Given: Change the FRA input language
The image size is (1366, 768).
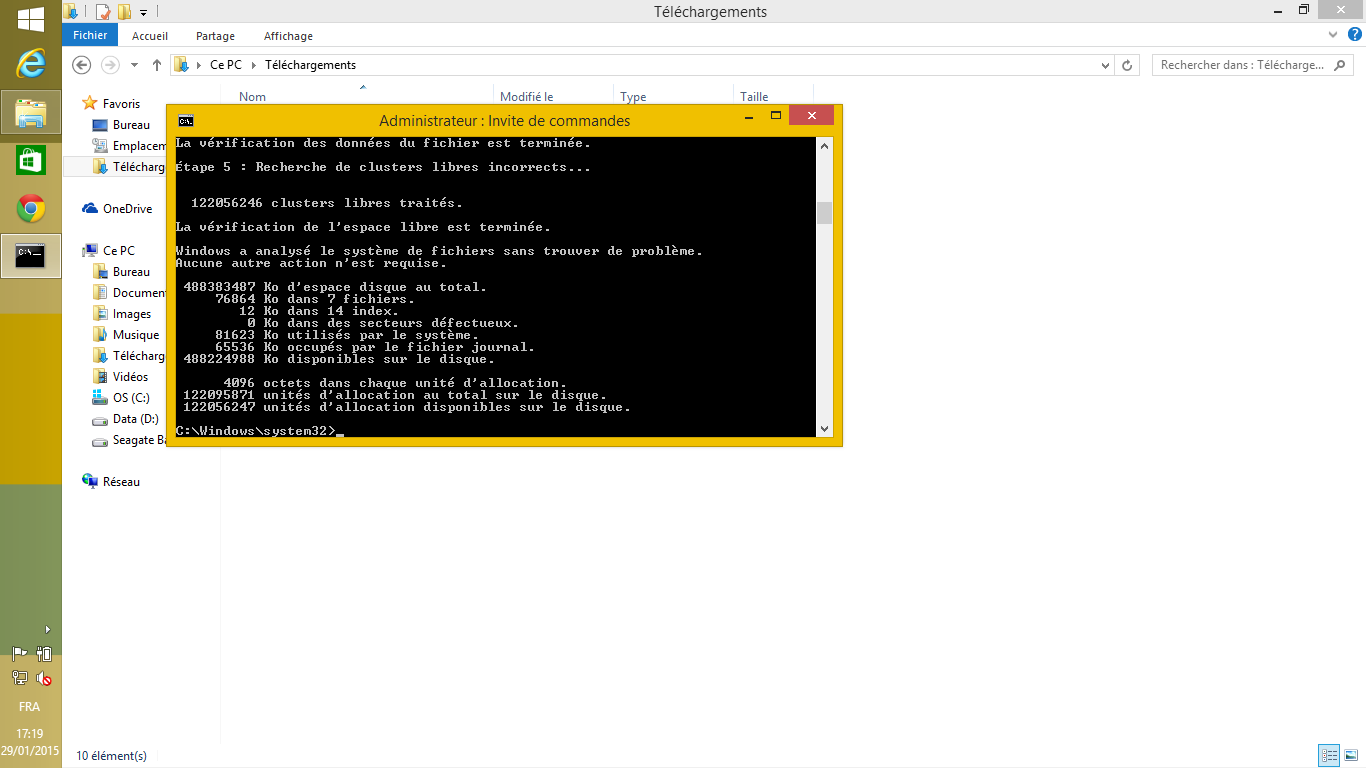Looking at the screenshot, I should [x=30, y=707].
